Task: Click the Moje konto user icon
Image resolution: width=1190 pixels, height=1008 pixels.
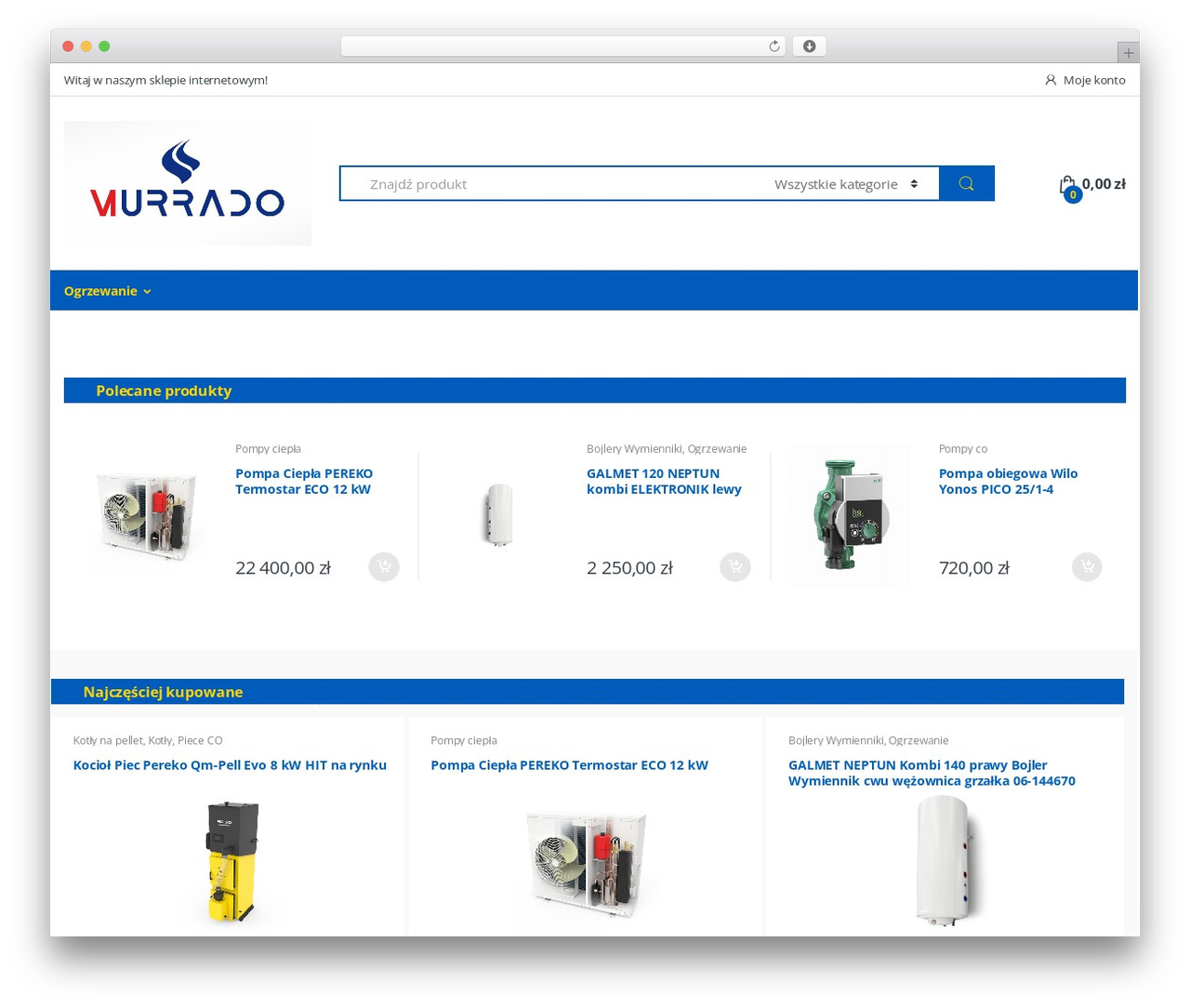Action: click(1051, 80)
